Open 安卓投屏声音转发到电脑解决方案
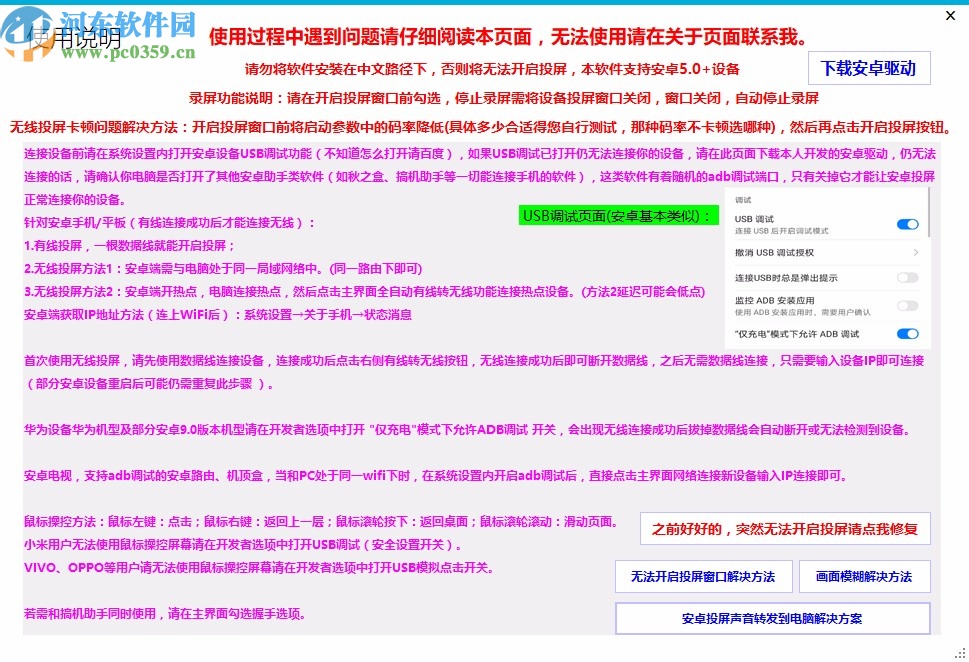Screen dimensions: 969x662 click(x=771, y=618)
